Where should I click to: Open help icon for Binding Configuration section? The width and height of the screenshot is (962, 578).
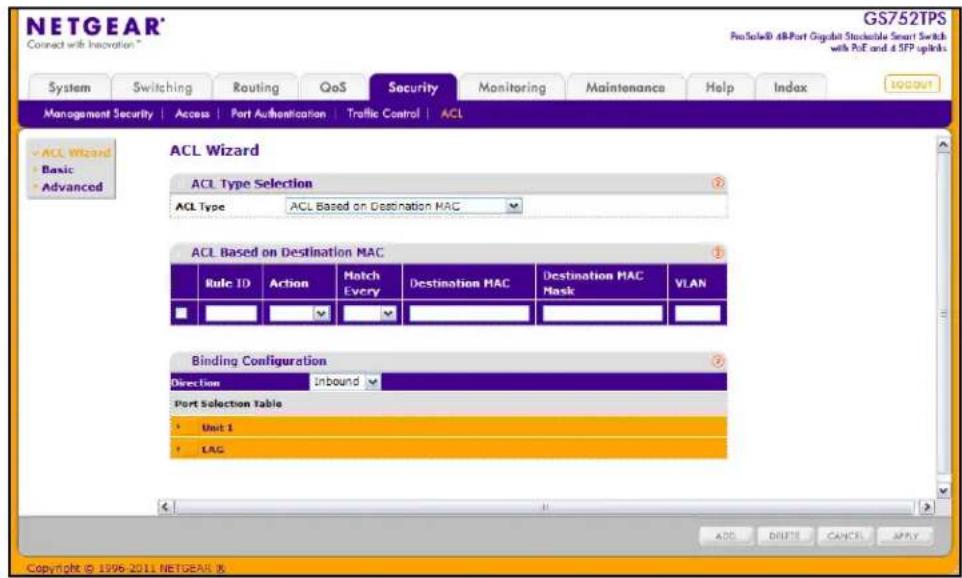coord(718,361)
